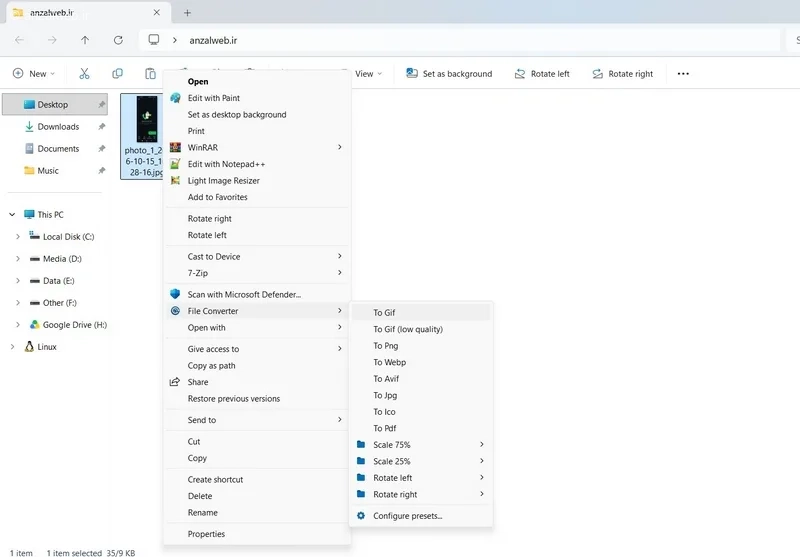Image resolution: width=800 pixels, height=557 pixels.
Task: Choose Open in the context menu
Action: 257,81
